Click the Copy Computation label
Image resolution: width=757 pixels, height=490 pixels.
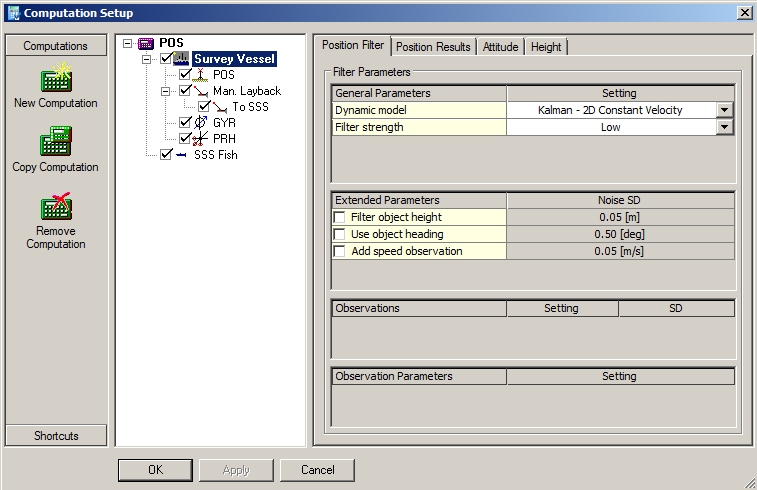point(56,167)
